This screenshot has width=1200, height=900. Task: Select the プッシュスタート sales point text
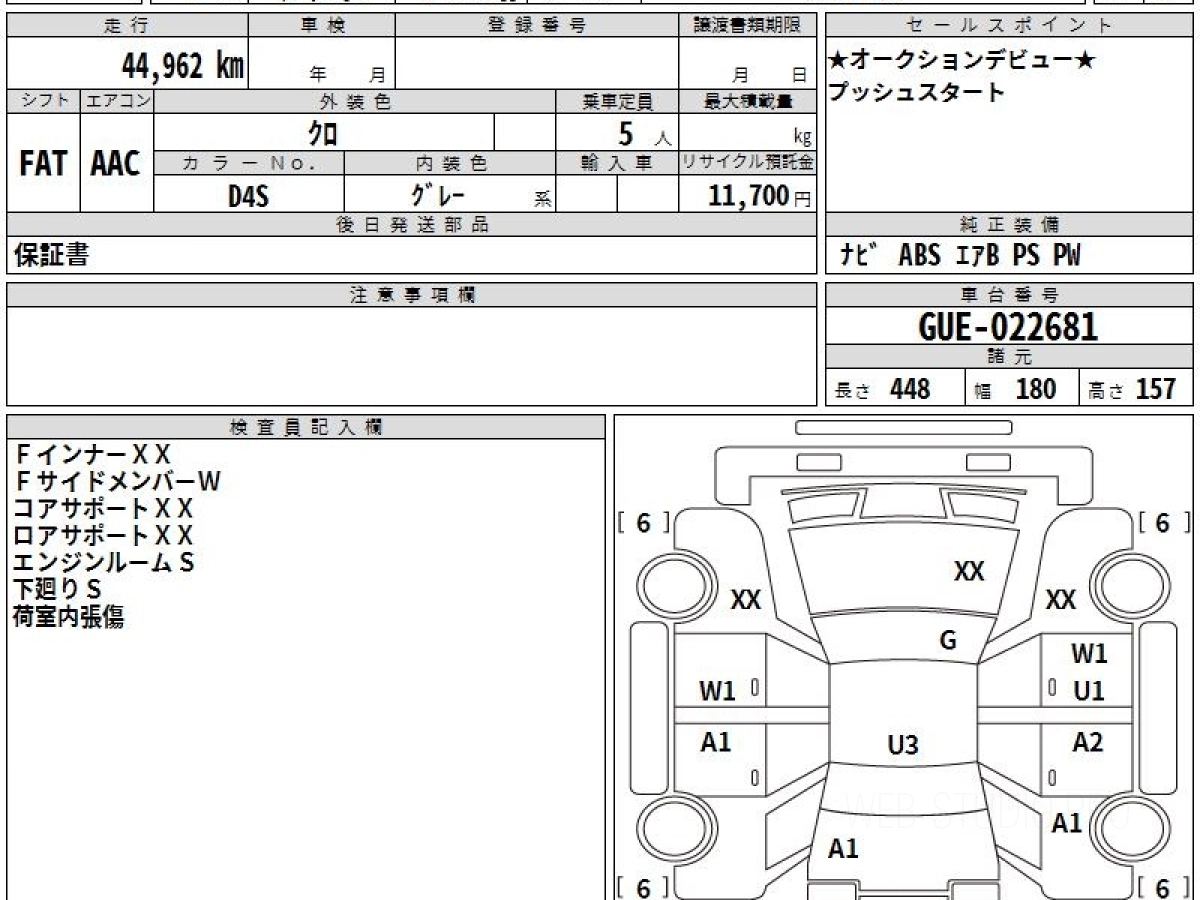coord(916,93)
